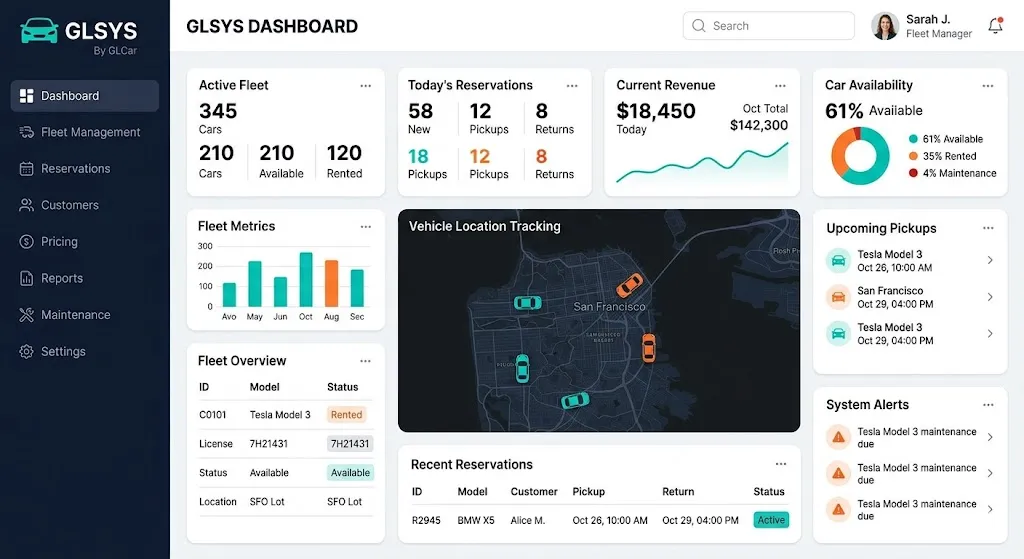Open Sarah J. profile avatar

pyautogui.click(x=885, y=26)
